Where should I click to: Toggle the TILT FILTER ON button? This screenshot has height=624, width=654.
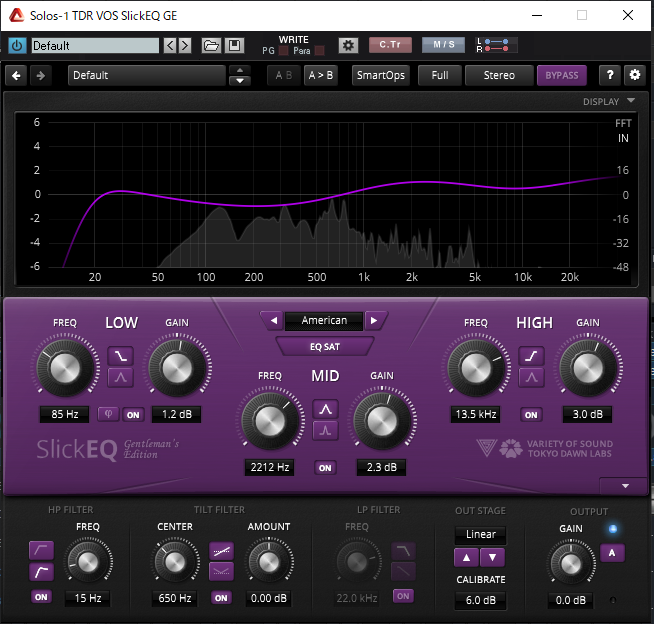click(221, 598)
